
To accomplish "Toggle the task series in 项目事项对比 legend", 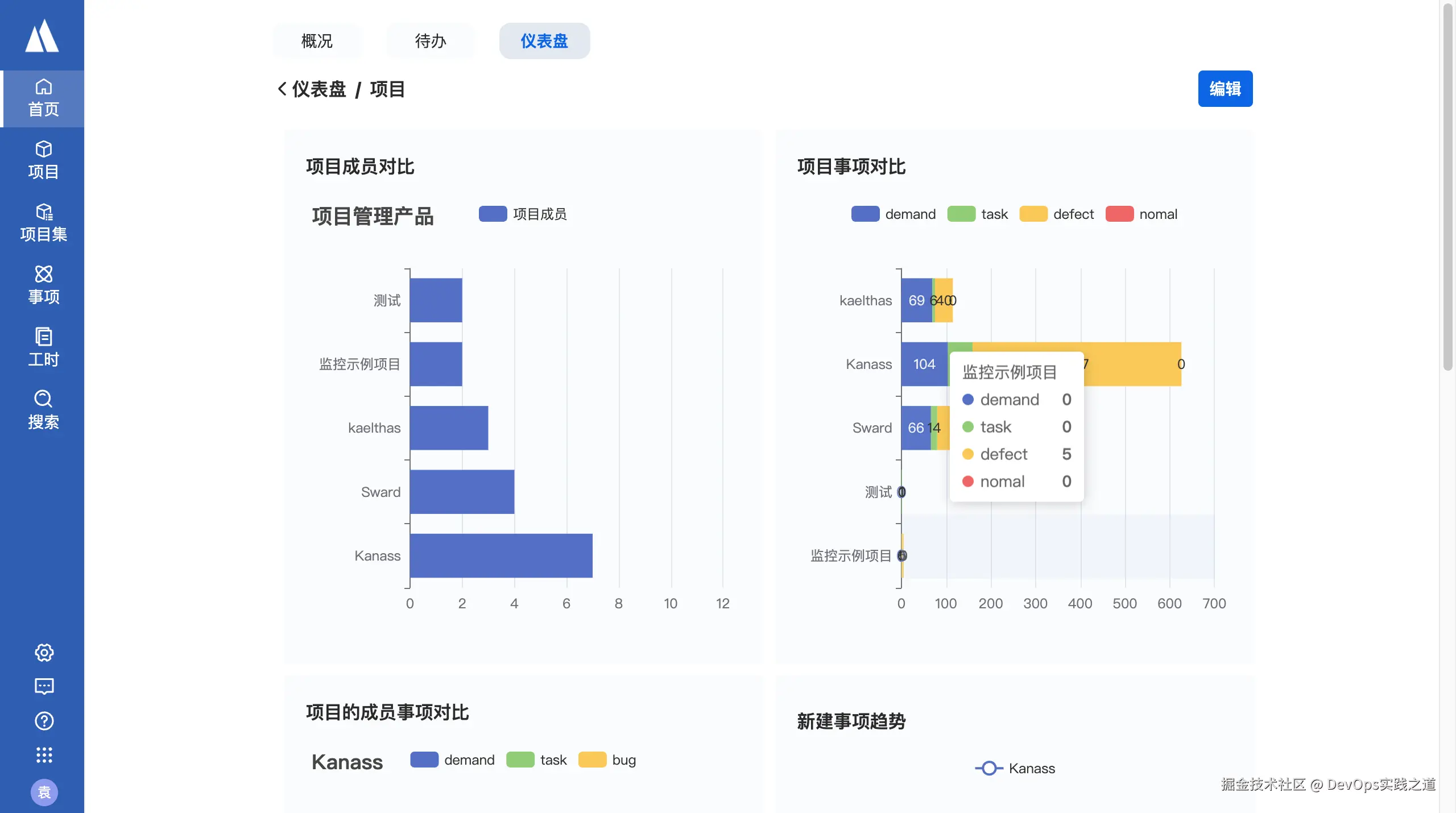I will coord(961,214).
